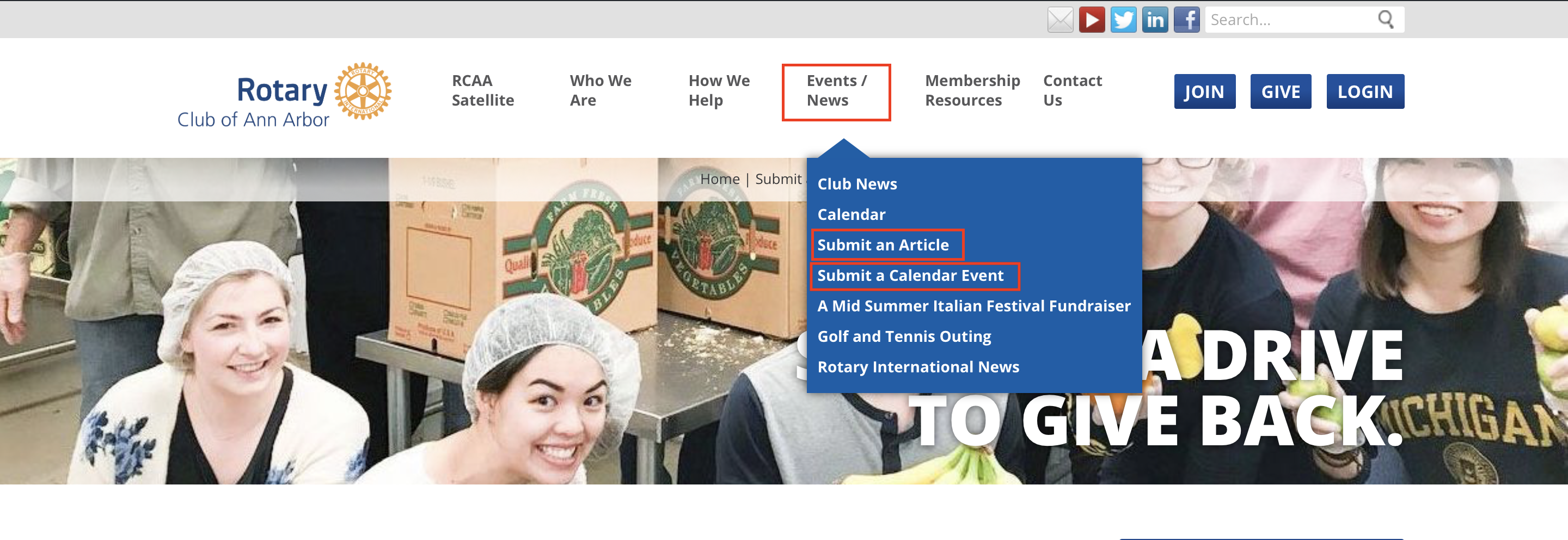Click the Rotary wheel logo
1568x540 pixels.
click(x=363, y=91)
